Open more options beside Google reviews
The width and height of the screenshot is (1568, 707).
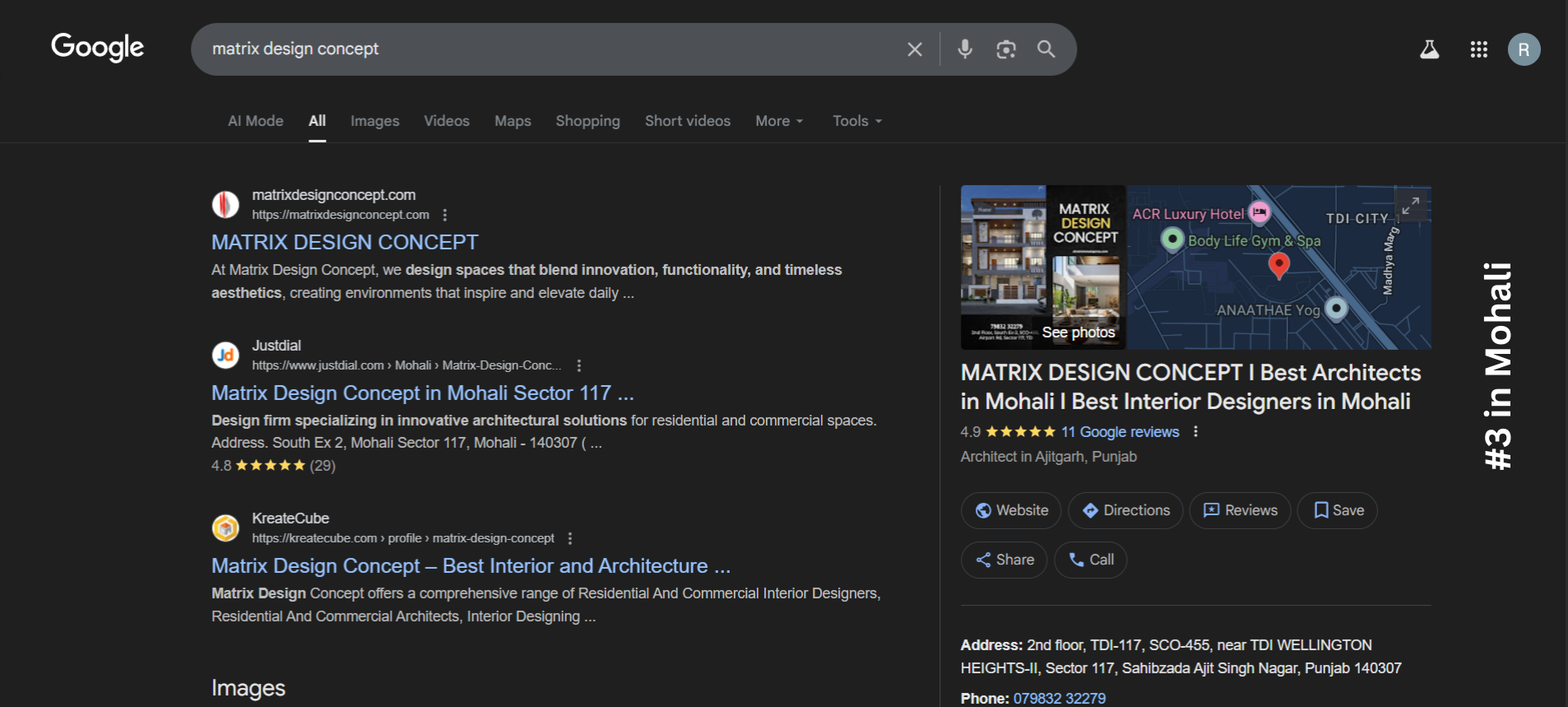pos(1195,432)
